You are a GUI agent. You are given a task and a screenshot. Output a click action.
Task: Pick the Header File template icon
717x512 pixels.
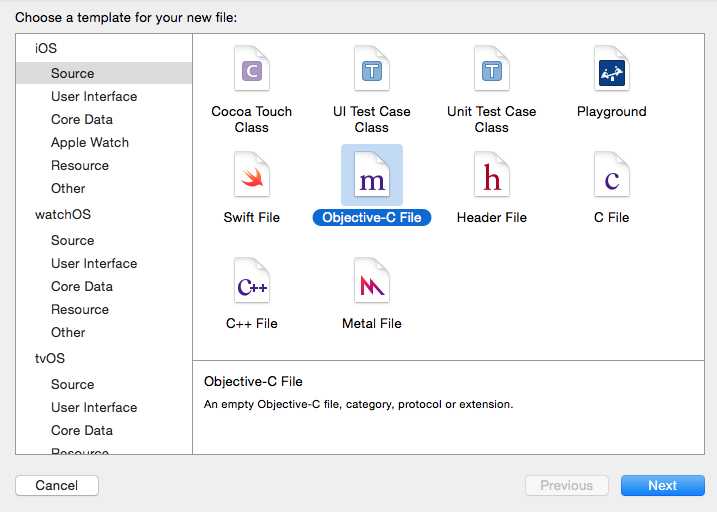click(x=492, y=177)
